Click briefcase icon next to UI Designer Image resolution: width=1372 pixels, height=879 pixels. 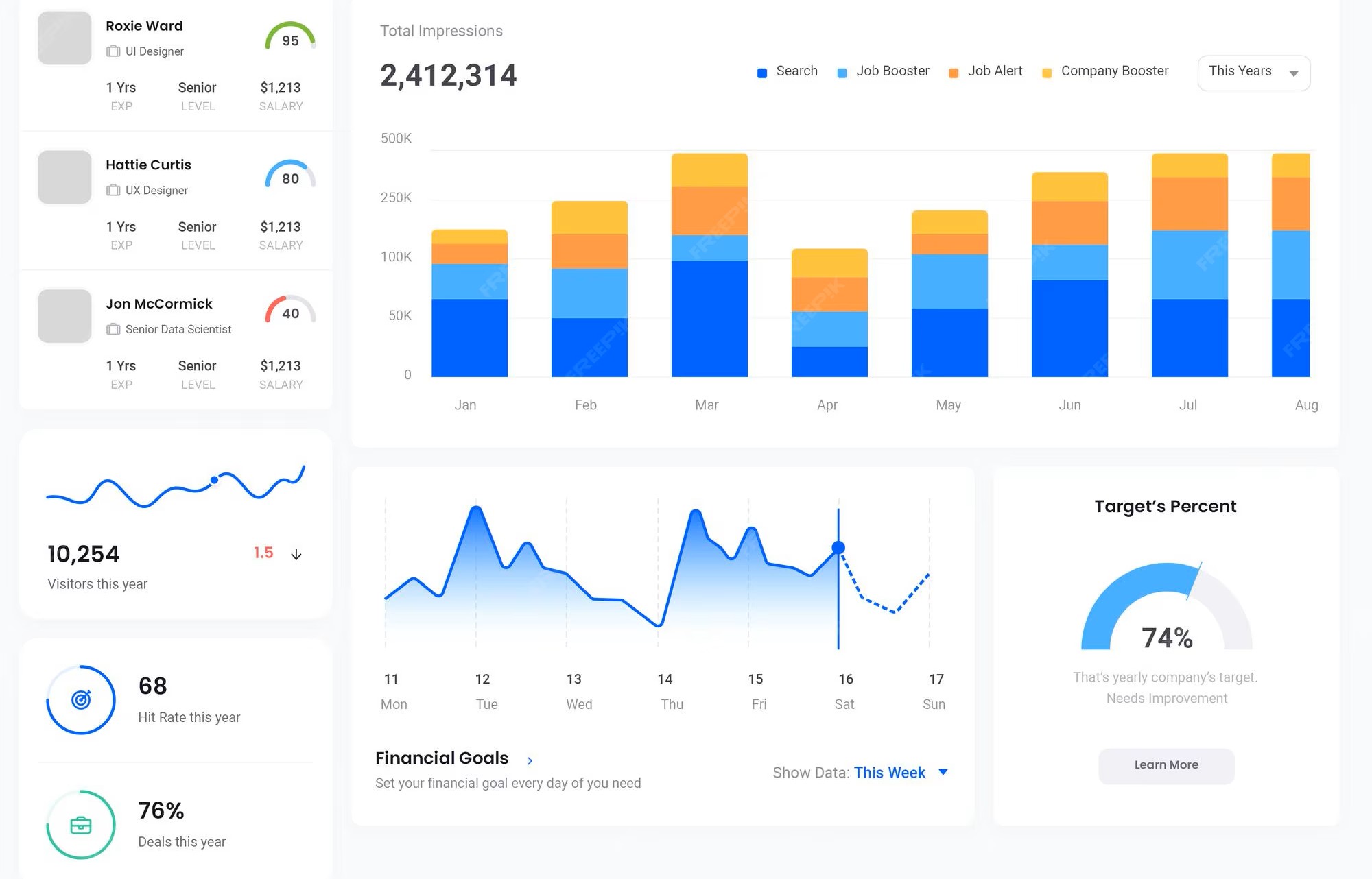coord(113,51)
